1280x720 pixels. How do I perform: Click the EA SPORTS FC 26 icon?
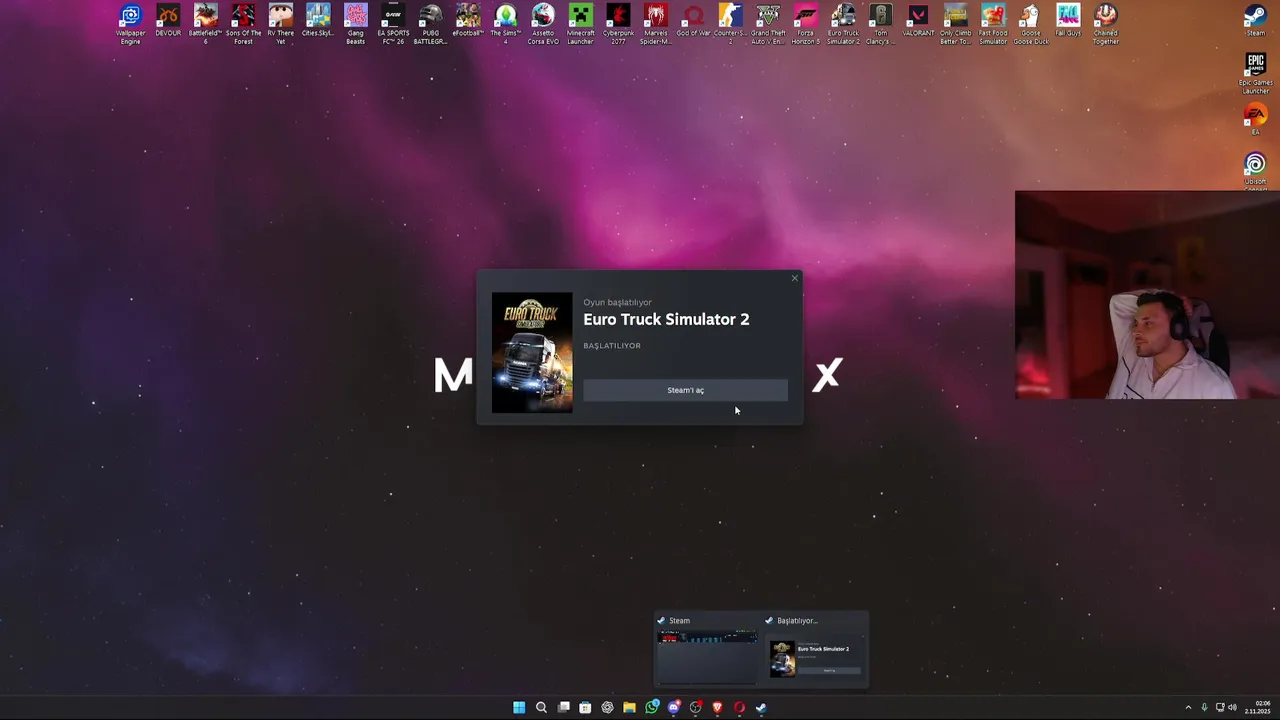pos(393,24)
